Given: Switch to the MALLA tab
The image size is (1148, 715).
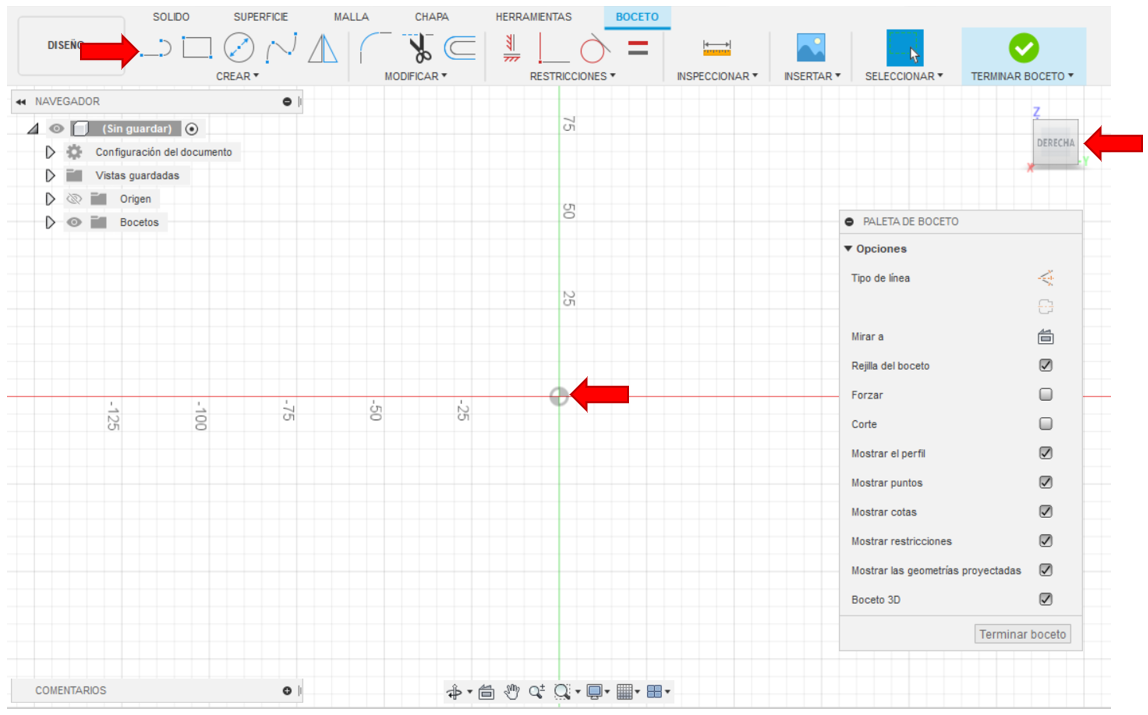Looking at the screenshot, I should point(351,17).
